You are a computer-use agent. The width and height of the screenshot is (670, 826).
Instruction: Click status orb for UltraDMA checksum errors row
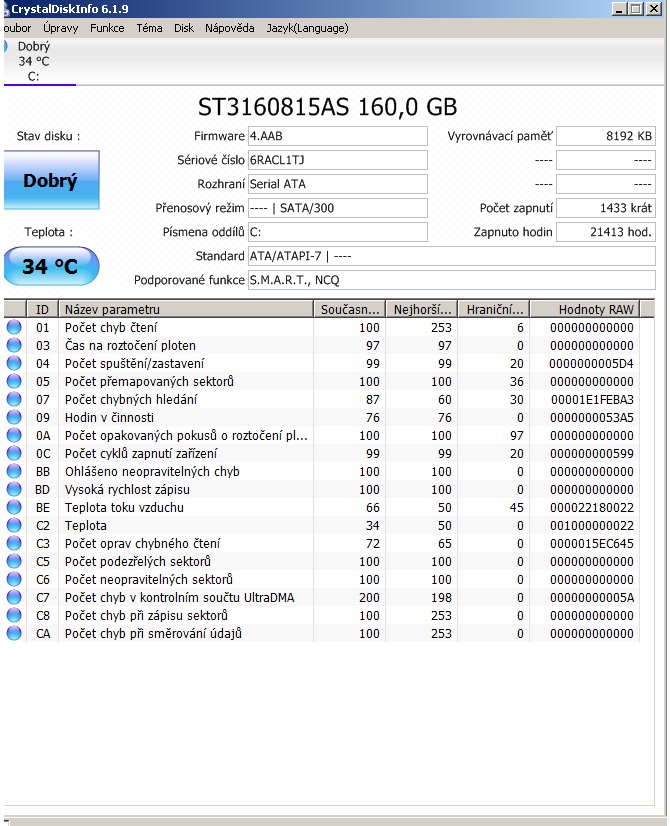(14, 597)
